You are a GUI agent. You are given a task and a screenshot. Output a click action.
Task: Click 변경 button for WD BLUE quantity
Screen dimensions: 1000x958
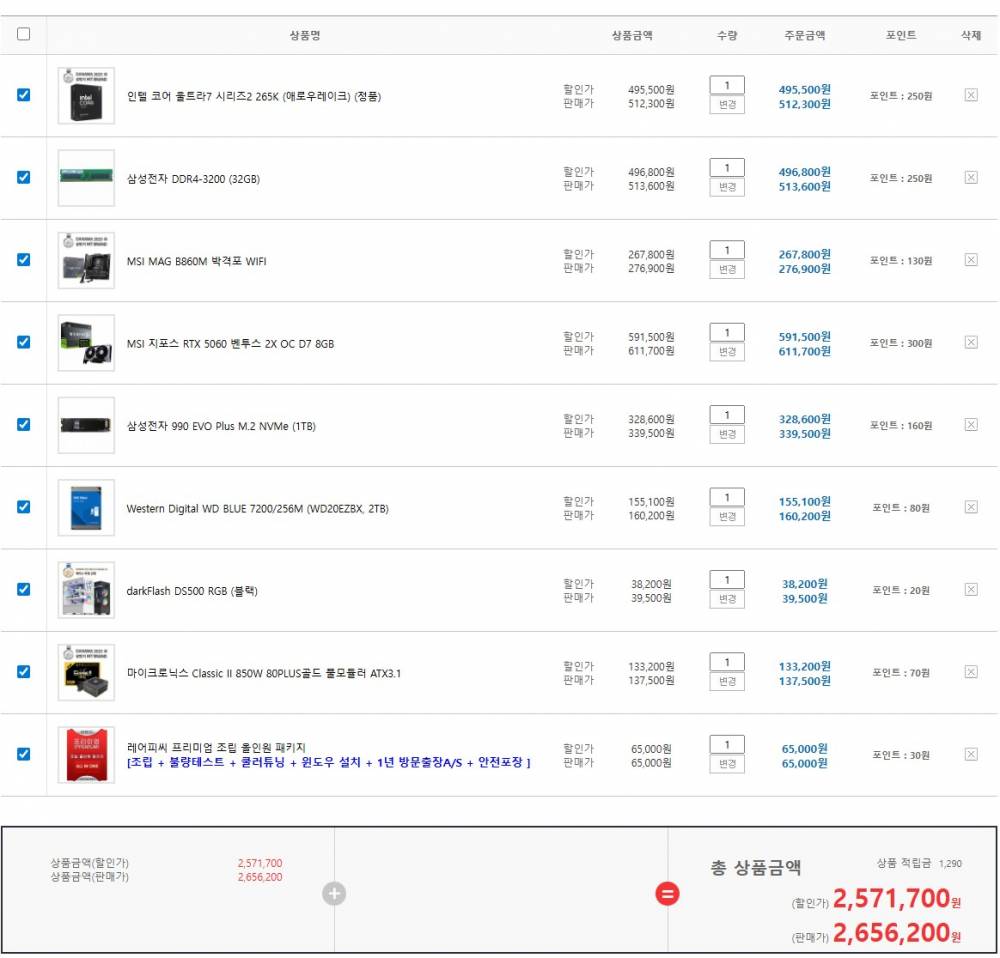pos(727,517)
